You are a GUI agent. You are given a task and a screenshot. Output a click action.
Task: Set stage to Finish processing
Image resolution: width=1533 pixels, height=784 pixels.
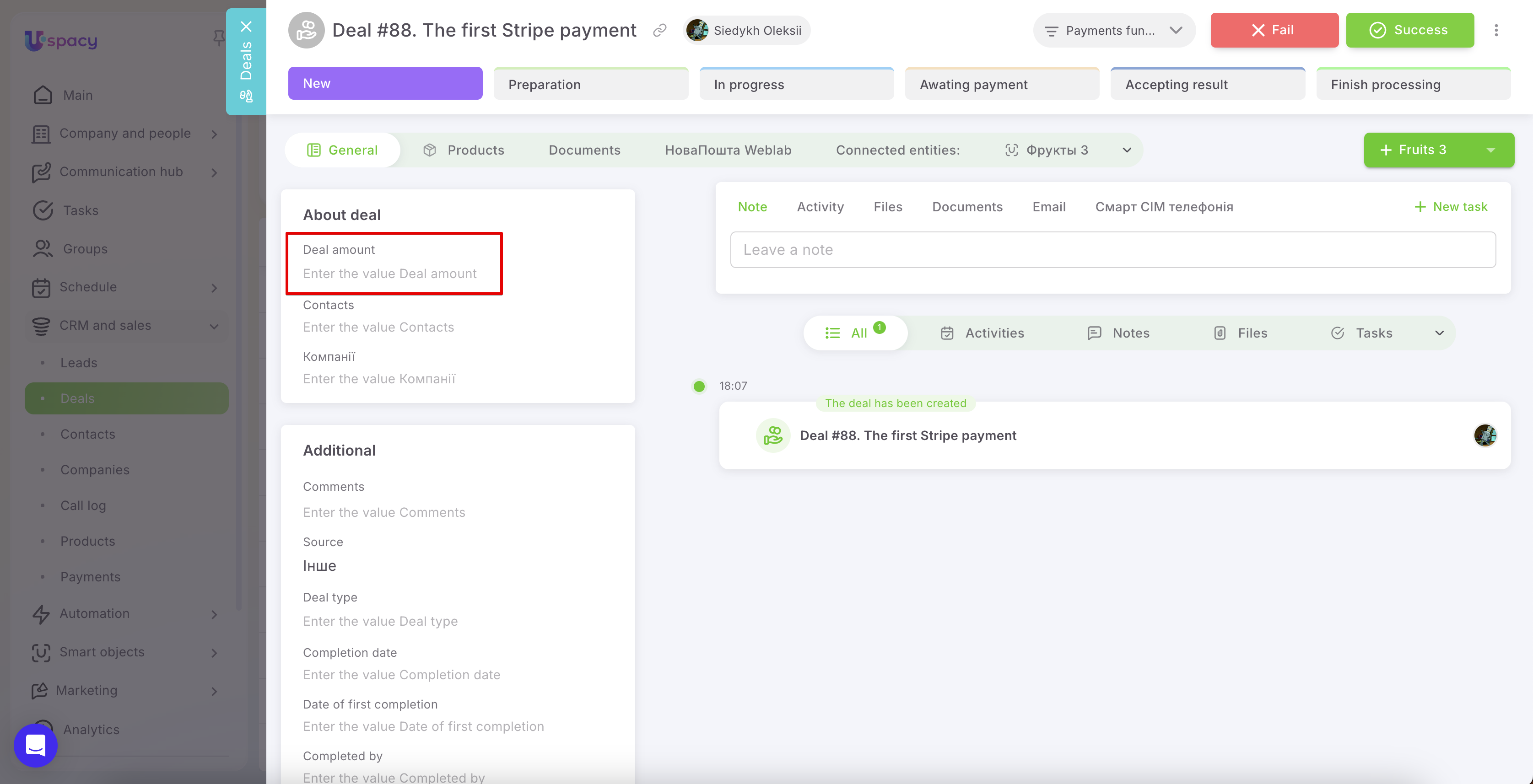1414,84
